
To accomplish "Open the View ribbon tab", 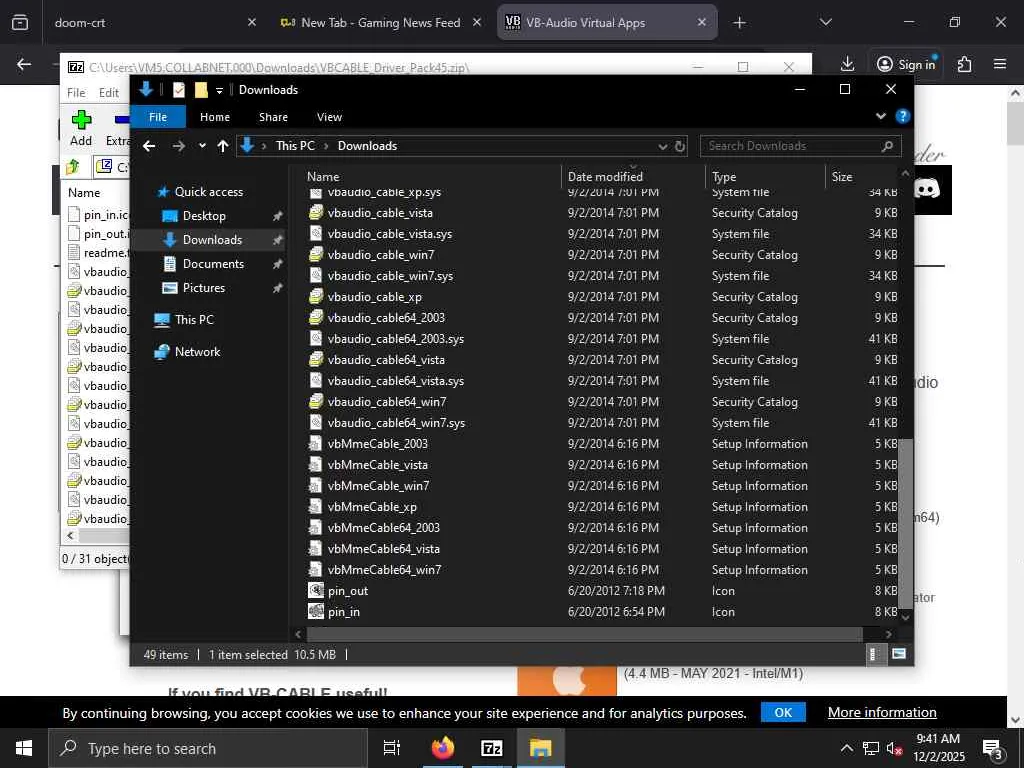I will pyautogui.click(x=329, y=117).
